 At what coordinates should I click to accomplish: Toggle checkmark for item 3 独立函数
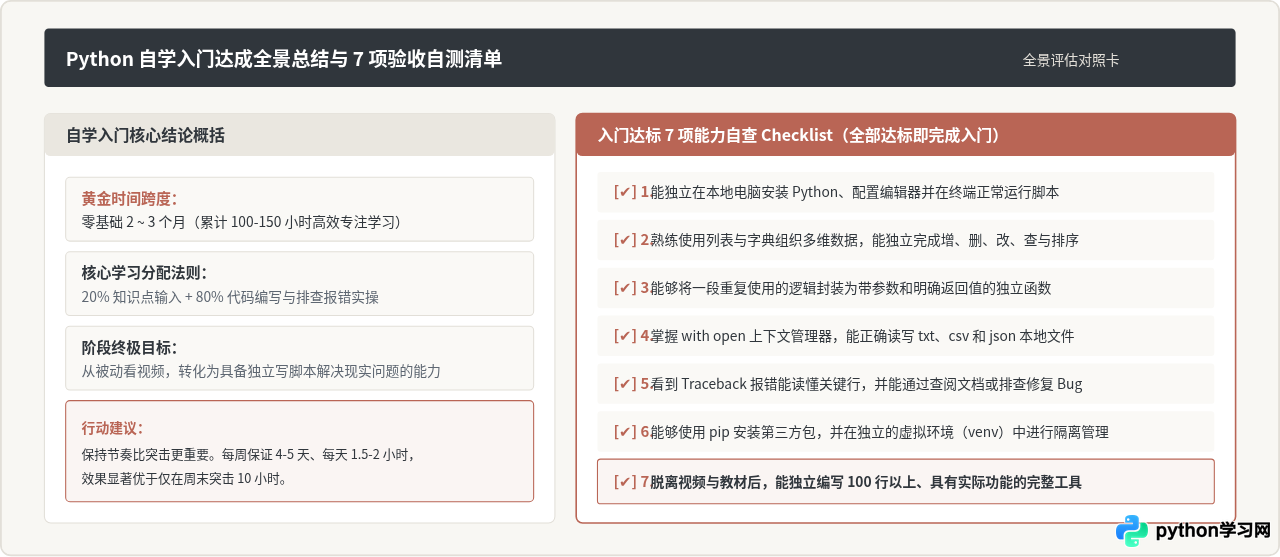pos(625,288)
